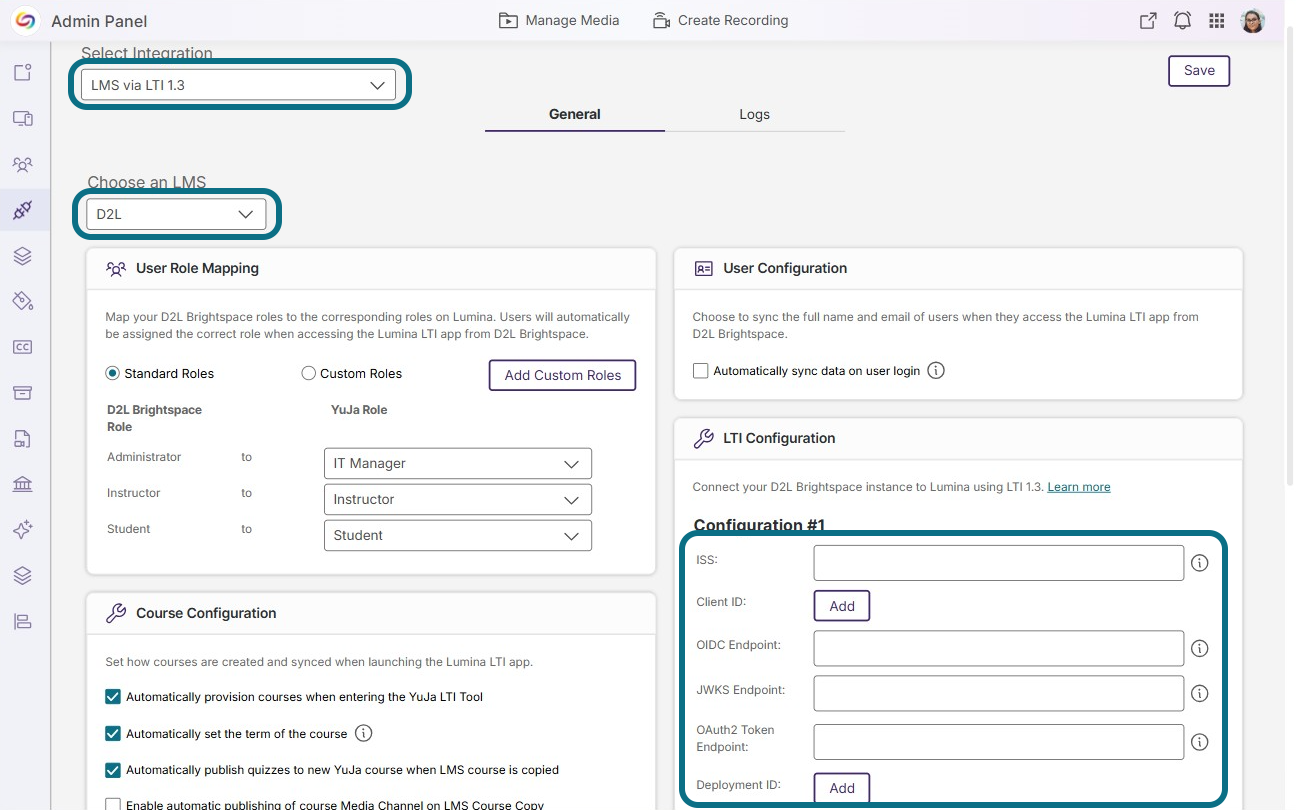Switch to the Logs tab
The height and width of the screenshot is (810, 1296).
click(755, 114)
